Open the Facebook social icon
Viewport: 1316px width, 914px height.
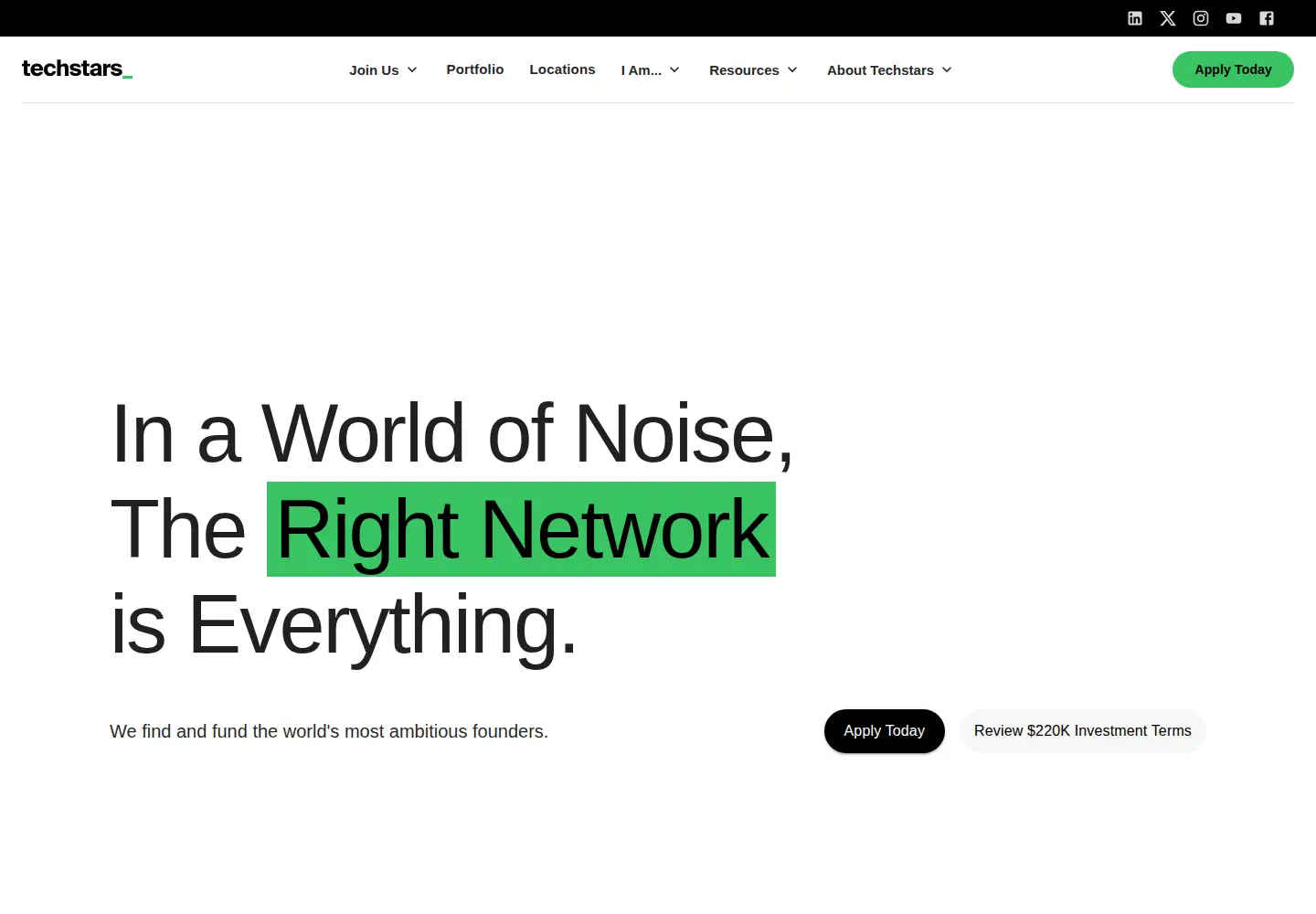(1267, 18)
